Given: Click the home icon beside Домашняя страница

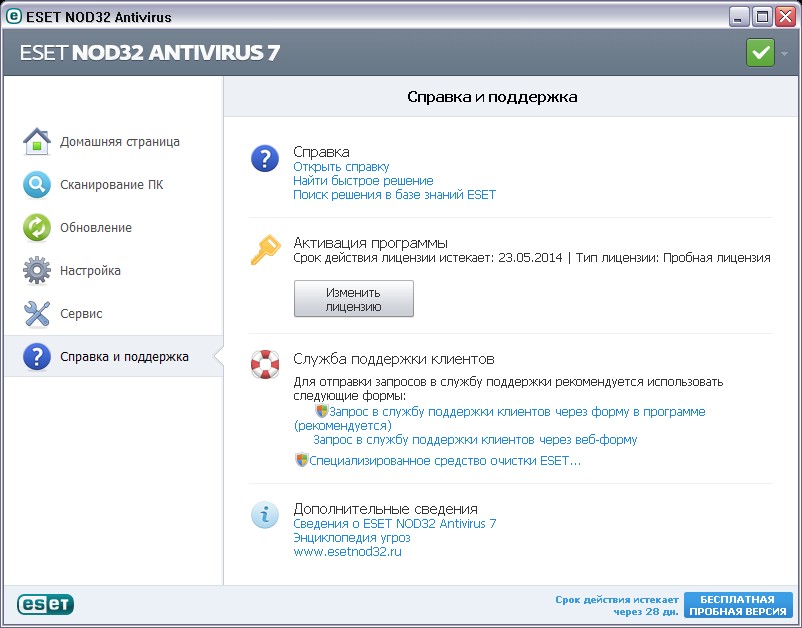Looking at the screenshot, I should coord(37,142).
